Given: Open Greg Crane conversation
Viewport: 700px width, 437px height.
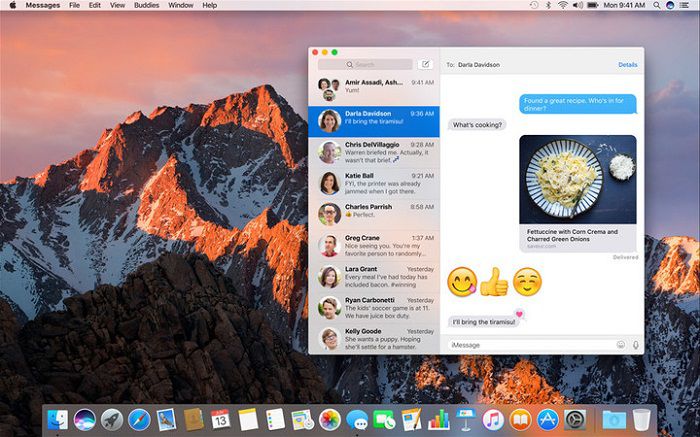Looking at the screenshot, I should click(x=374, y=246).
